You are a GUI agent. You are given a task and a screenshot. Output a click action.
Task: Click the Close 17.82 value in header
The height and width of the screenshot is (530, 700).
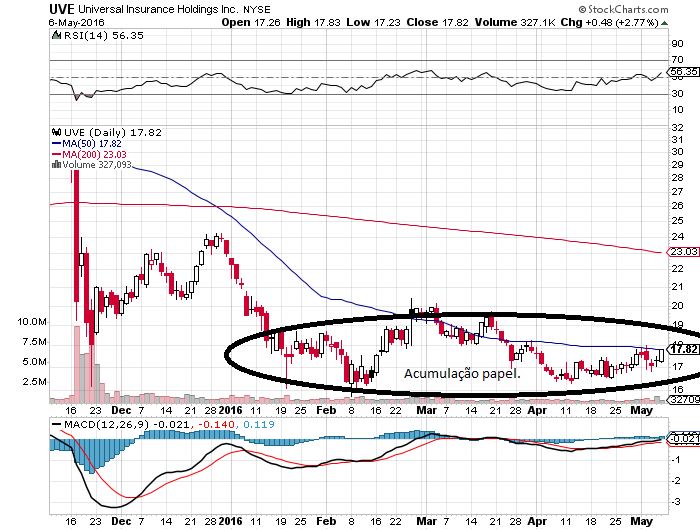pos(438,22)
